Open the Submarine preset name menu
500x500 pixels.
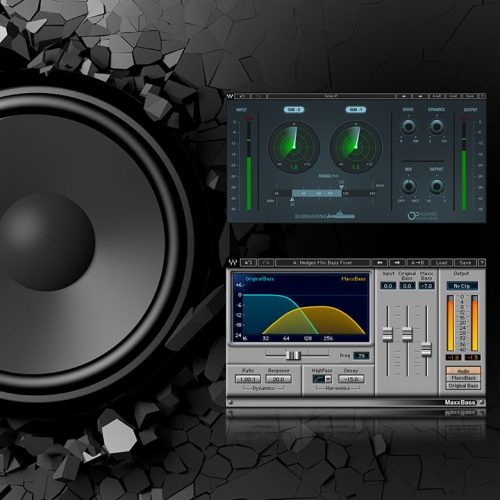[x=331, y=96]
